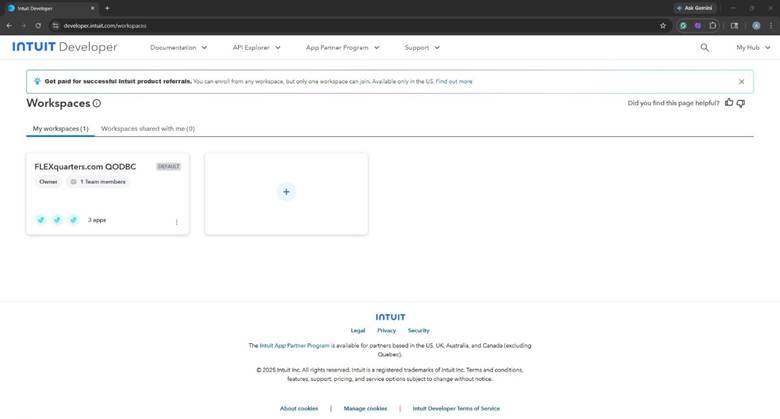Click the Intuit Developer logo
The width and height of the screenshot is (780, 419).
[x=65, y=47]
